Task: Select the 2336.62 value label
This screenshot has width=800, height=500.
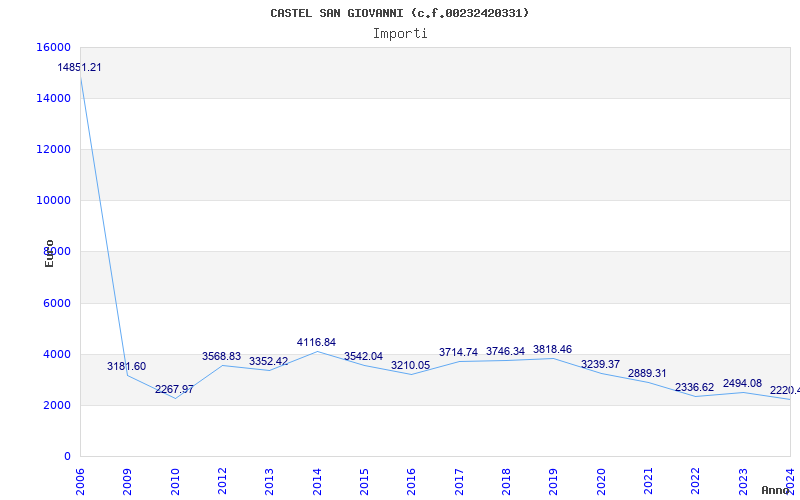Action: 694,387
